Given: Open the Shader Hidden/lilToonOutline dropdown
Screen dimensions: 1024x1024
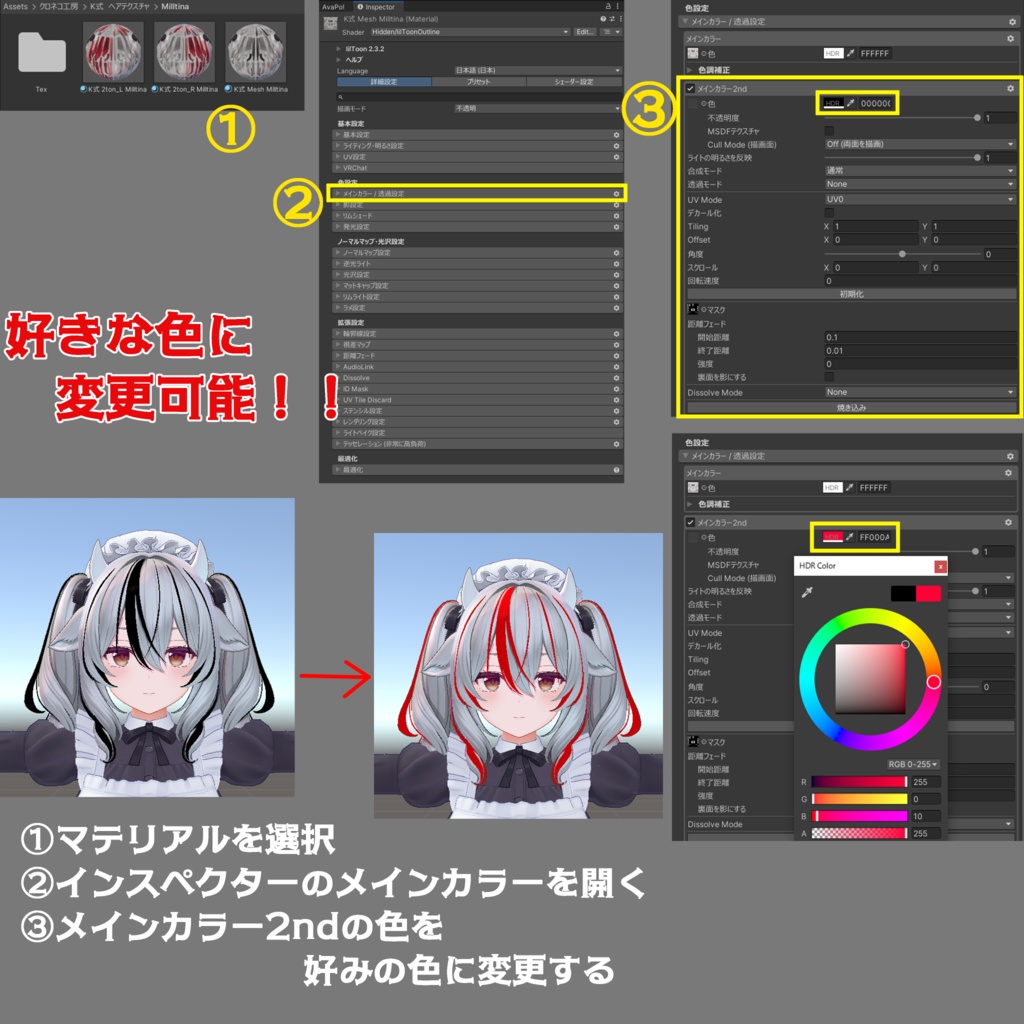Looking at the screenshot, I should pos(470,32).
